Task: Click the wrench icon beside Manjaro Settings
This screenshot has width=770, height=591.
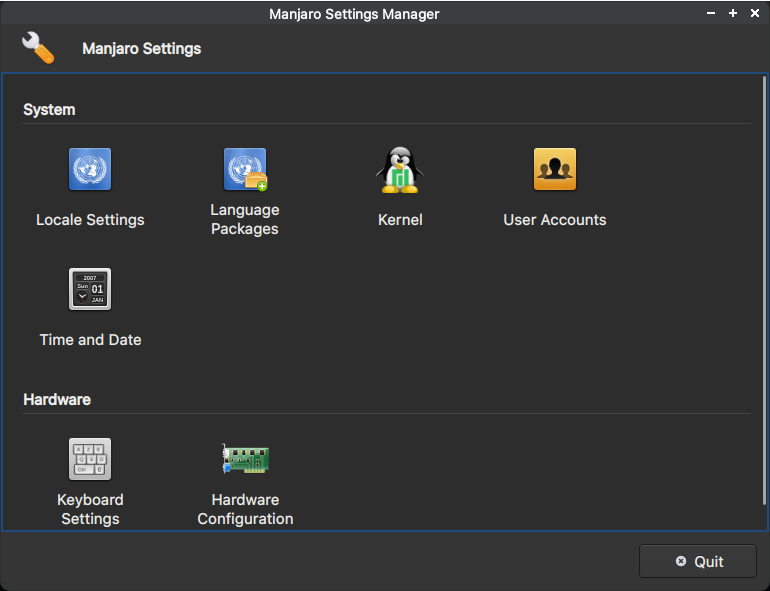Action: [38, 48]
